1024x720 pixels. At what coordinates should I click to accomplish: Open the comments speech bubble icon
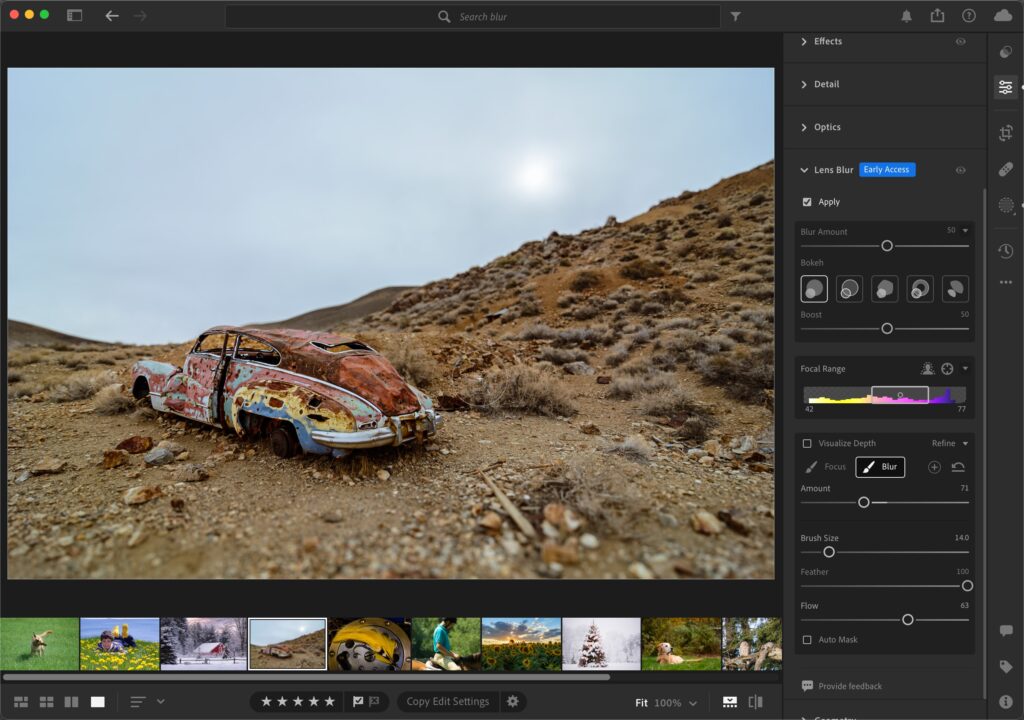tap(1006, 630)
